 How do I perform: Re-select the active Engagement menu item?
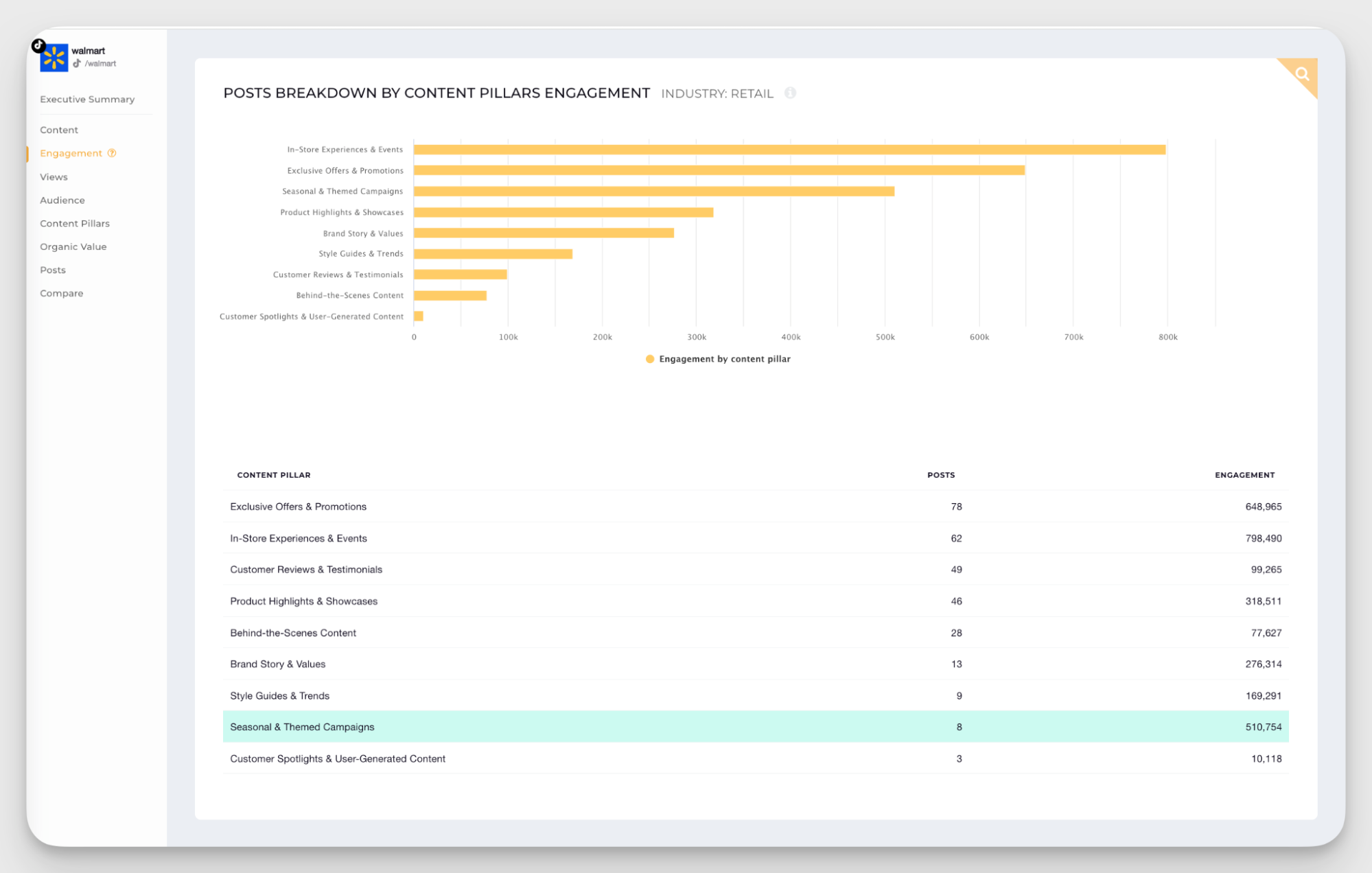(71, 153)
